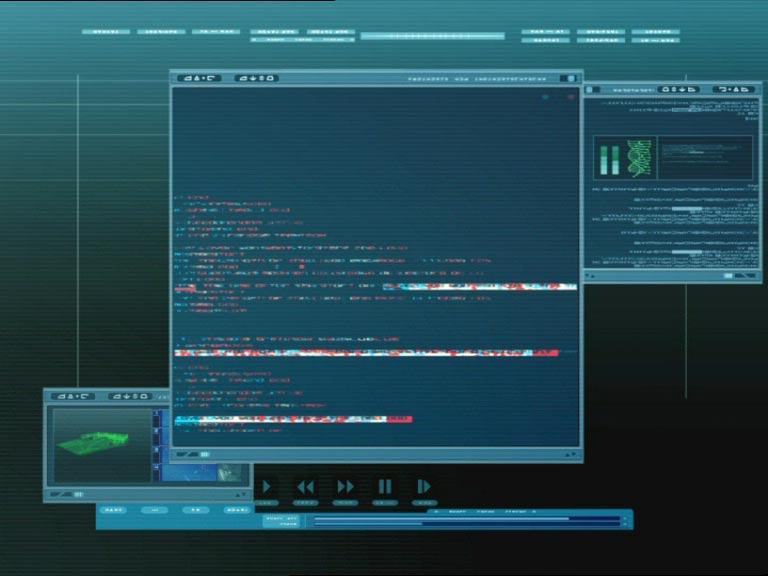
Task: Click the first top-left menu button
Action: [x=105, y=32]
